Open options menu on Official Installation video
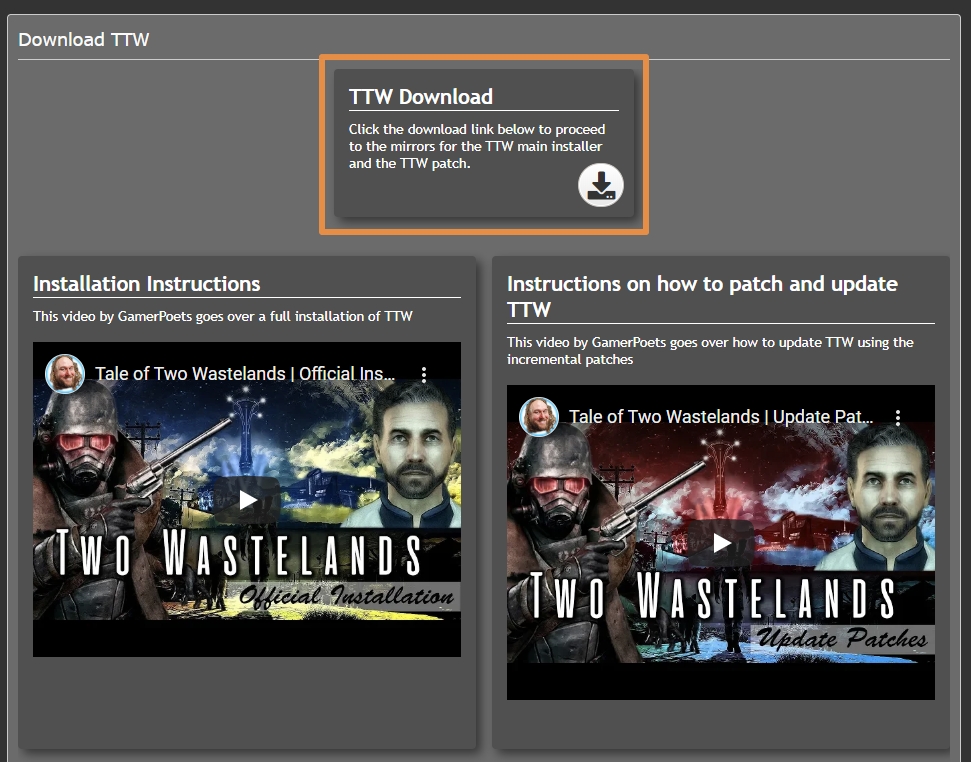Viewport: 971px width, 762px height. coord(424,374)
